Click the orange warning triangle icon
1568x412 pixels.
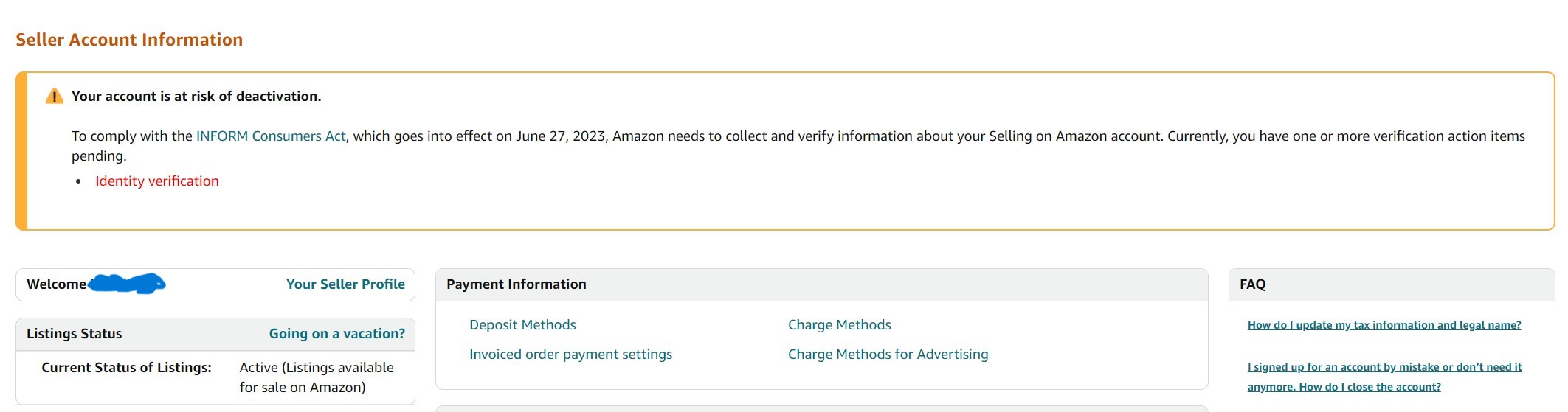point(55,97)
